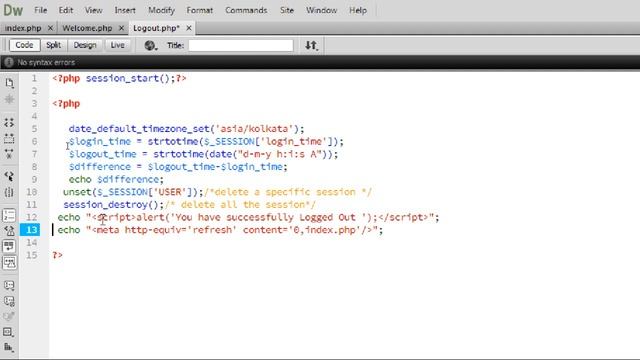640x360 pixels.
Task: Click 'session_destroy();' on line 11
Action: point(113,204)
